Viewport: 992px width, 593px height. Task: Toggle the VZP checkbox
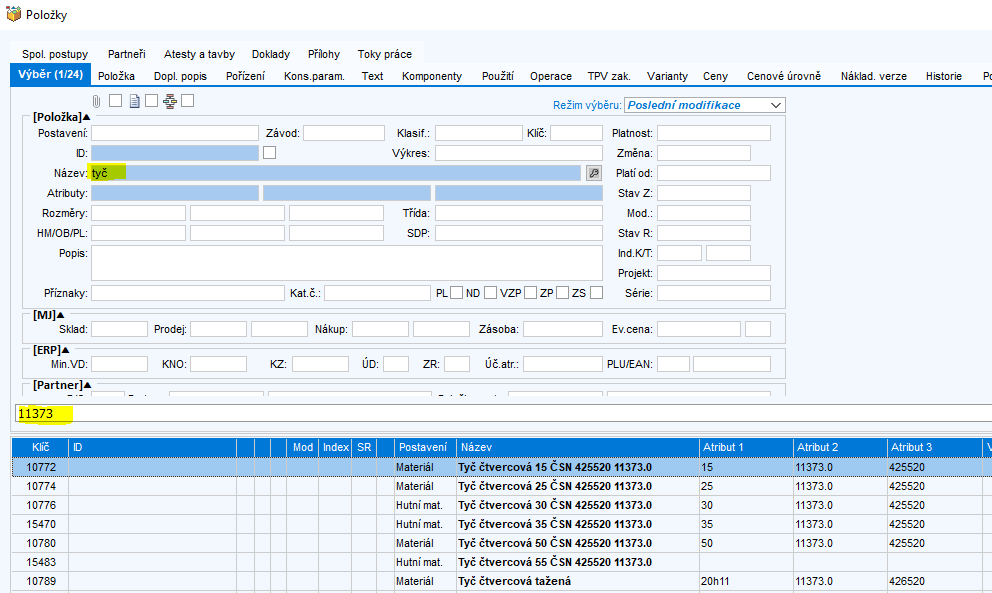tap(530, 293)
